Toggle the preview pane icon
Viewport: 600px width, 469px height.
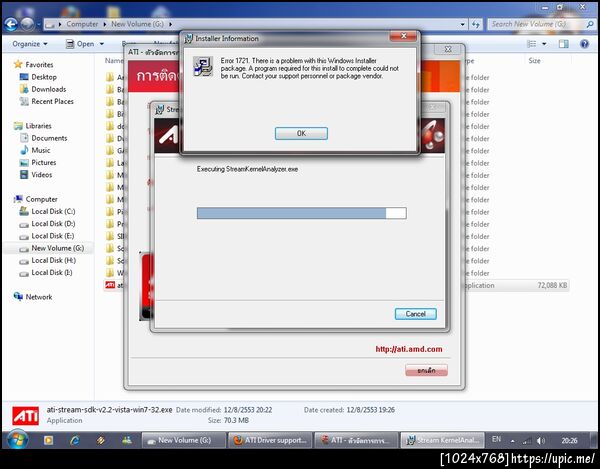coord(564,44)
